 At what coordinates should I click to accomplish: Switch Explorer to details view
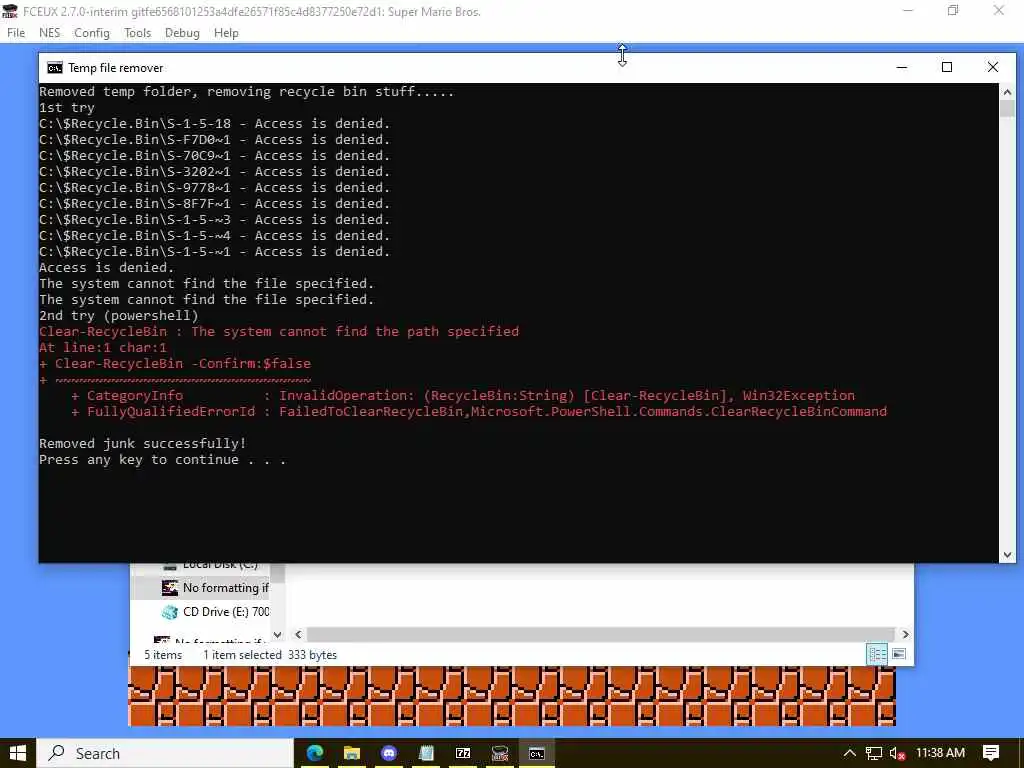[877, 654]
